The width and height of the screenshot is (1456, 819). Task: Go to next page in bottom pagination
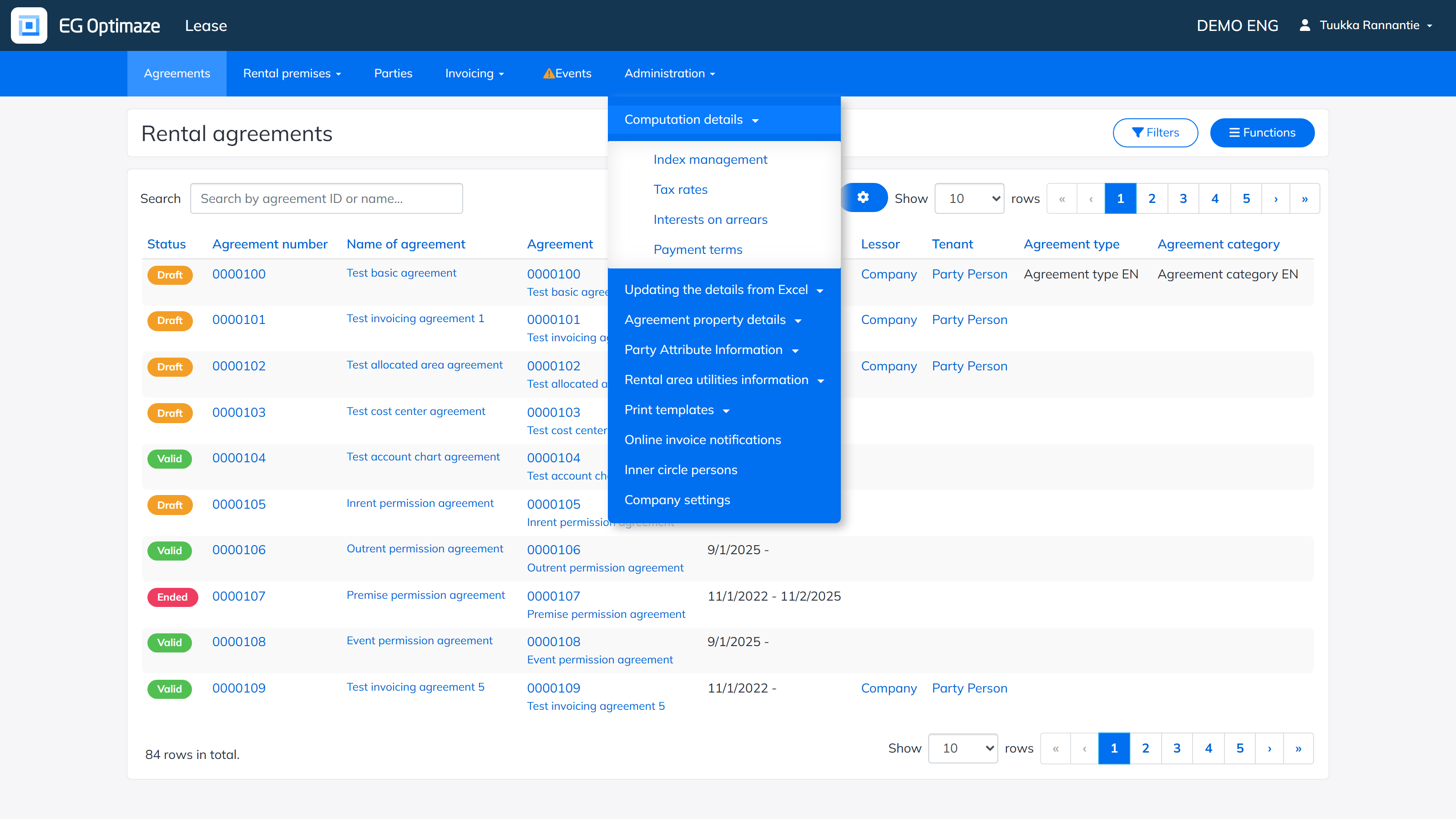[1269, 748]
